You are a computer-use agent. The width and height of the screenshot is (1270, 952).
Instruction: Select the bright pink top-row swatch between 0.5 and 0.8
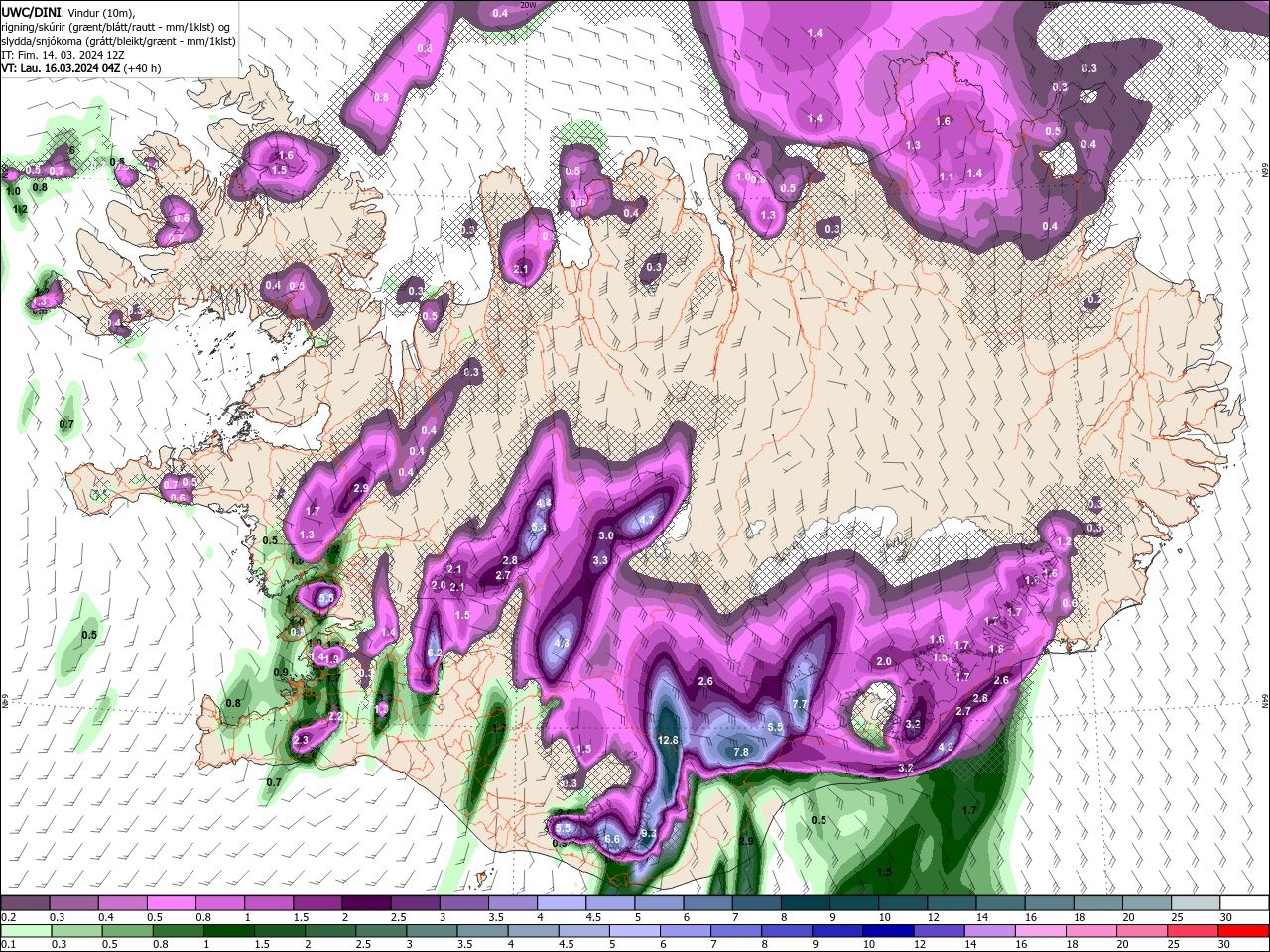pyautogui.click(x=172, y=903)
